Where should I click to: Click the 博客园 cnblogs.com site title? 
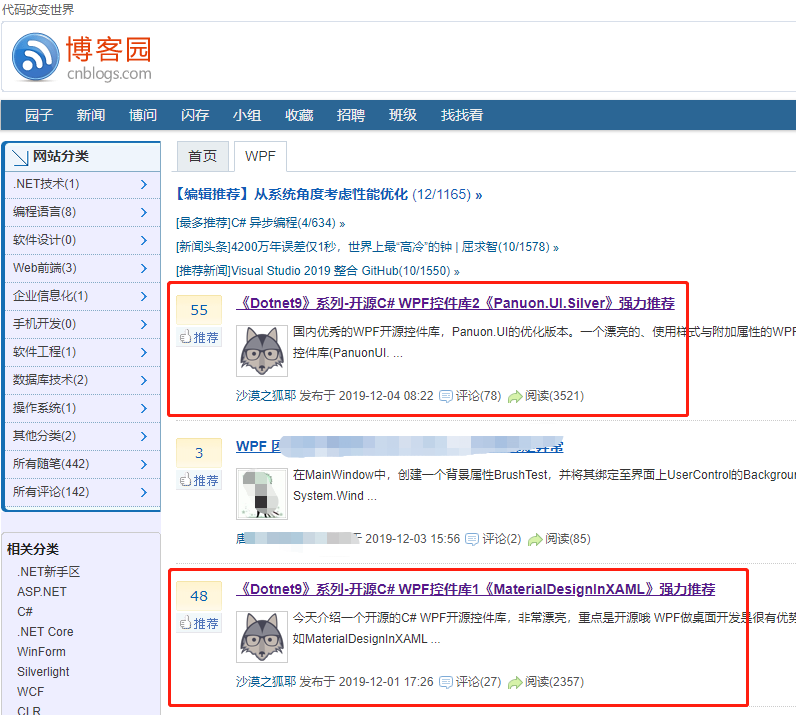109,58
